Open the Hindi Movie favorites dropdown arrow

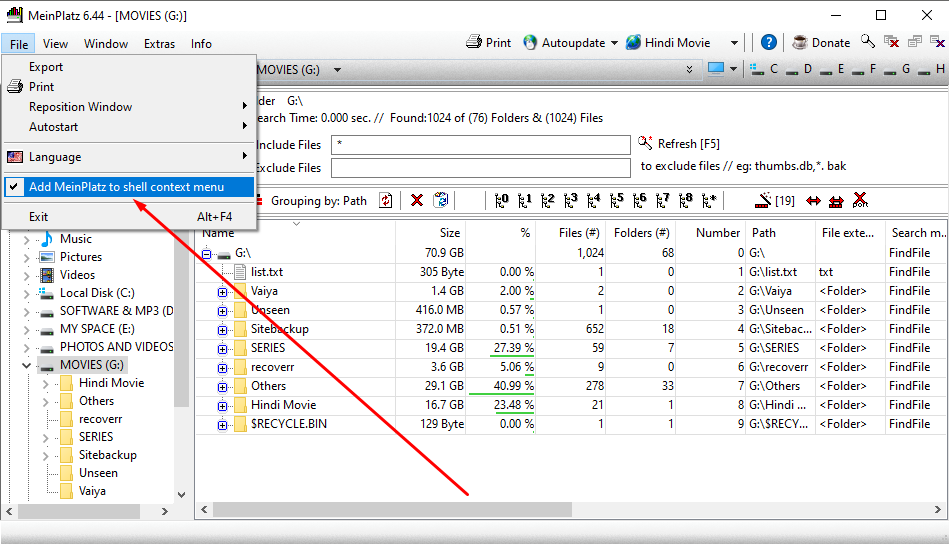(x=734, y=43)
